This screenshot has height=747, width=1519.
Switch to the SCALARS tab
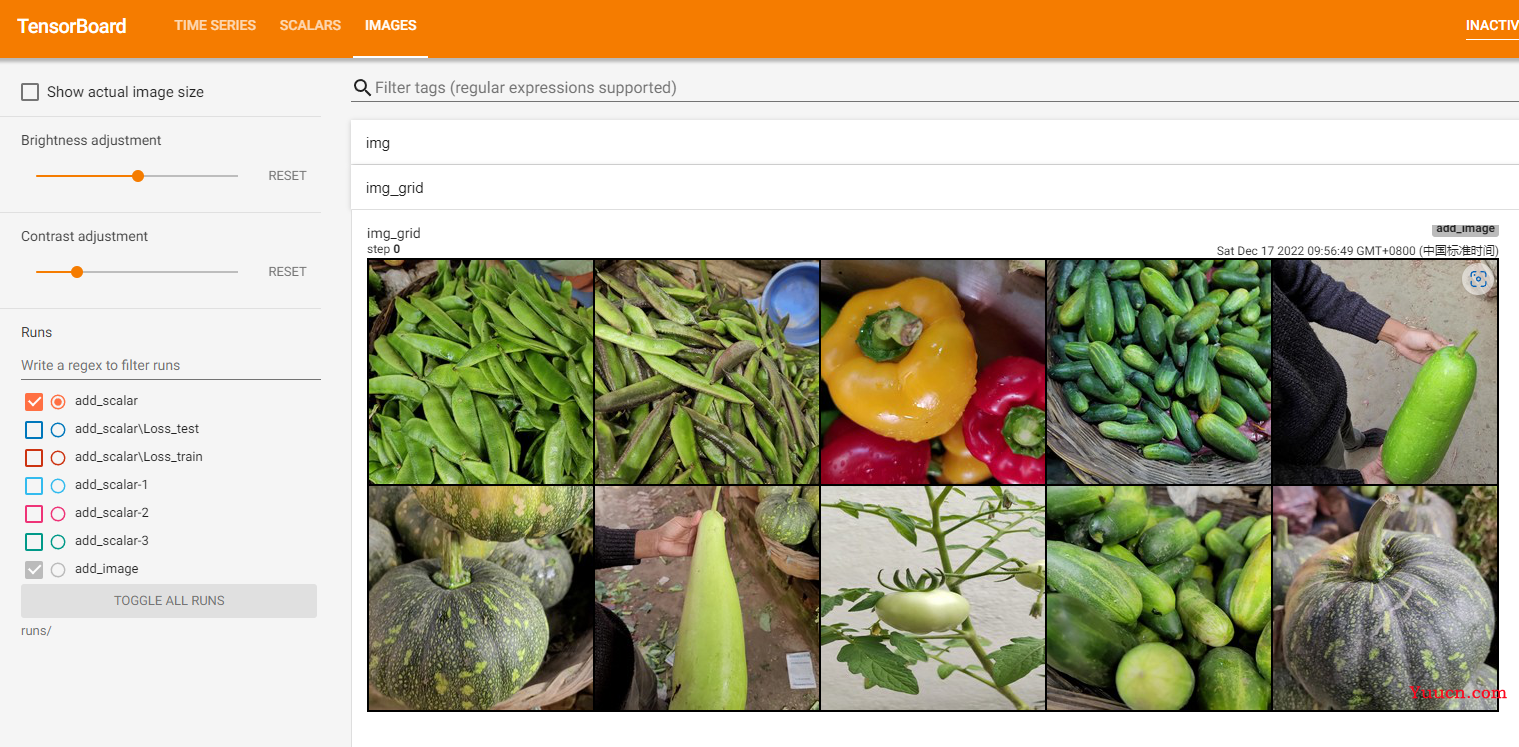tap(310, 26)
